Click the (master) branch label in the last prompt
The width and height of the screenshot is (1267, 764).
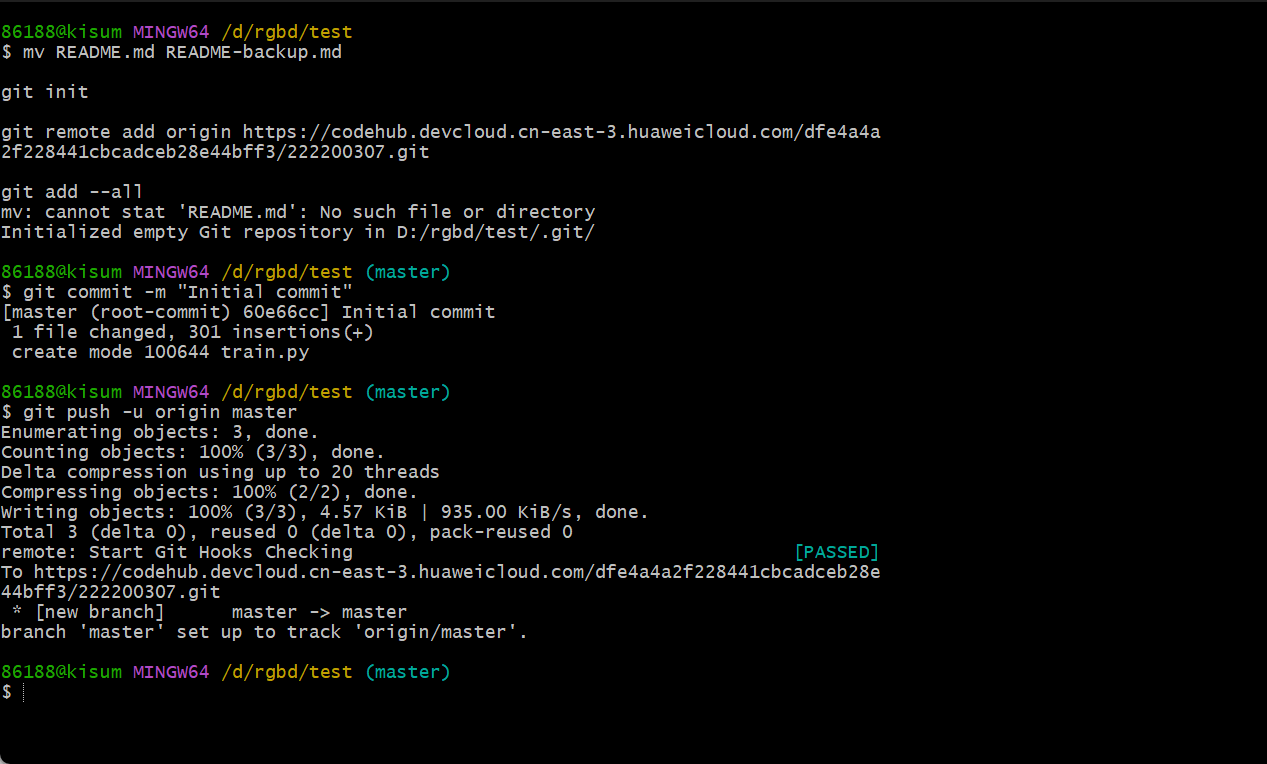pos(408,672)
